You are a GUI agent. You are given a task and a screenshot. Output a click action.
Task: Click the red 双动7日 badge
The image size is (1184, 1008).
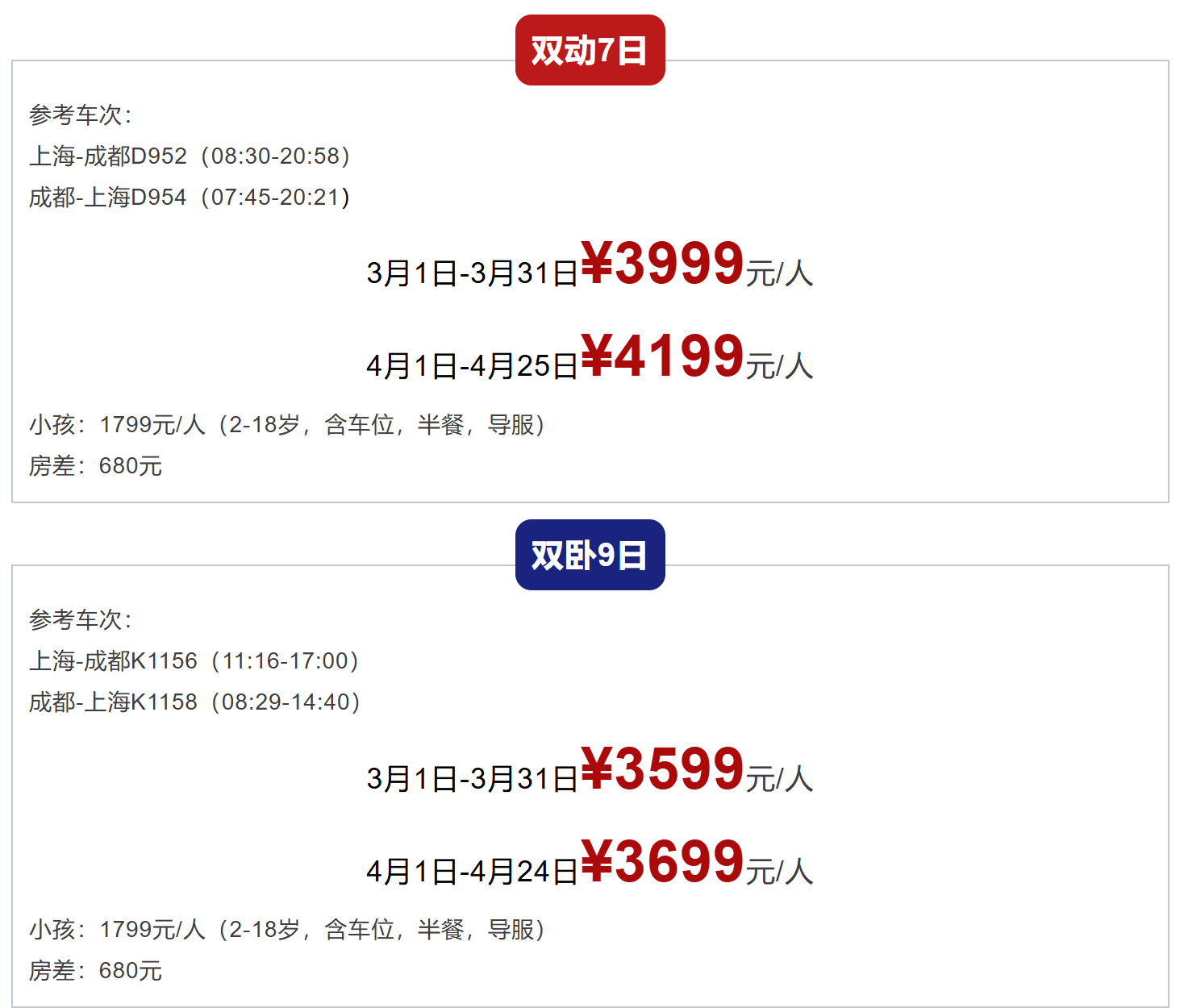pos(590,50)
